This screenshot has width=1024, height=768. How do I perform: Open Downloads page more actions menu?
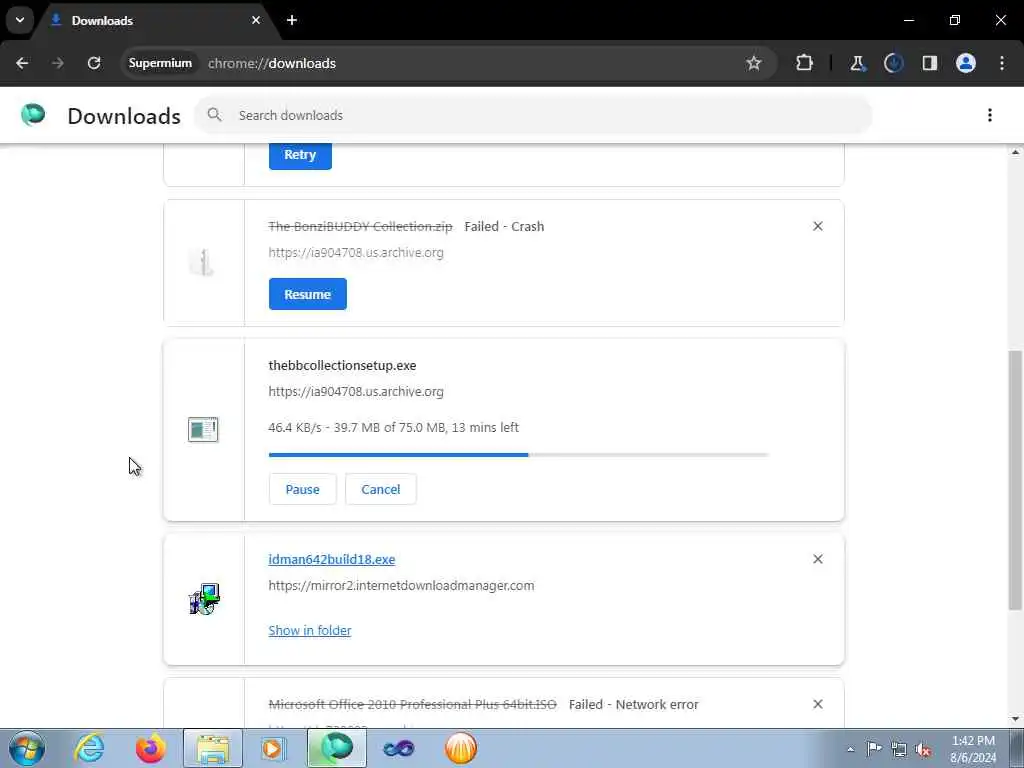990,115
